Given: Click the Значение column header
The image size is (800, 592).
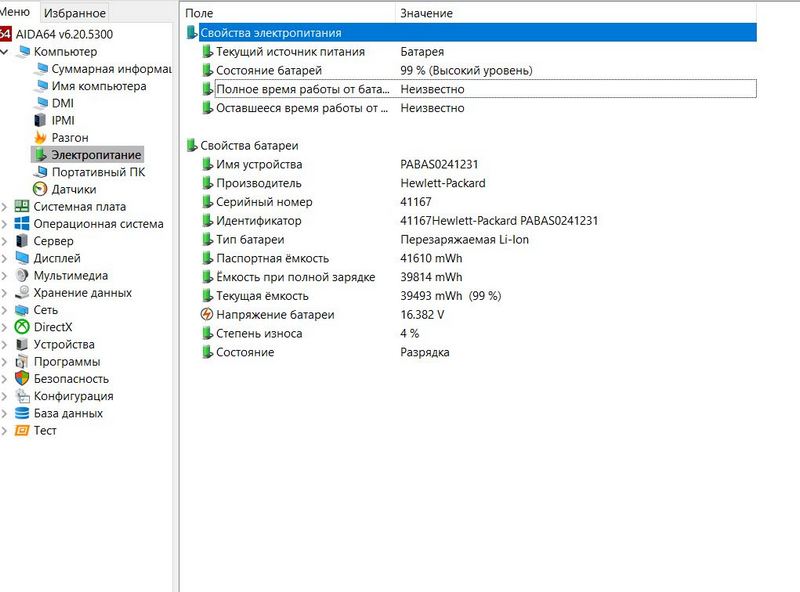Looking at the screenshot, I should [426, 13].
